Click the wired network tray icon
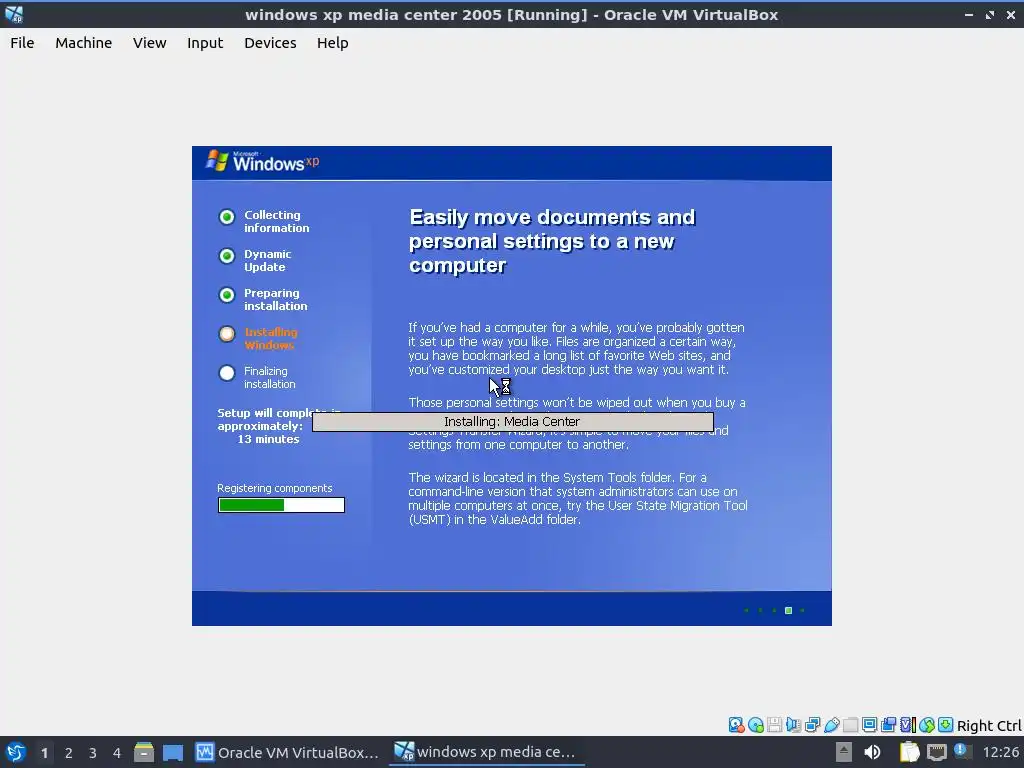 [936, 752]
